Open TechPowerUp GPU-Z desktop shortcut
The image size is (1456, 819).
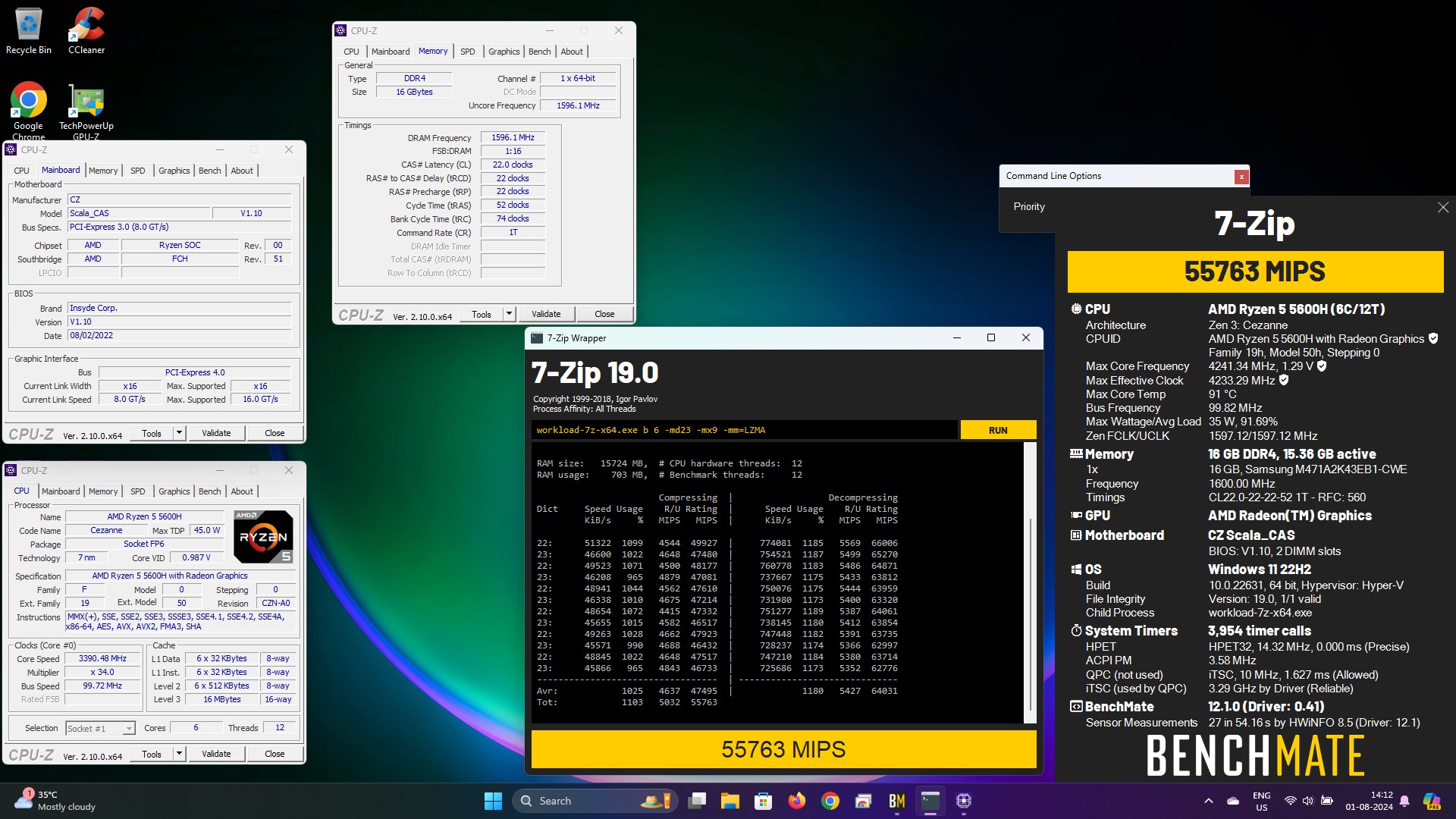coord(86,111)
